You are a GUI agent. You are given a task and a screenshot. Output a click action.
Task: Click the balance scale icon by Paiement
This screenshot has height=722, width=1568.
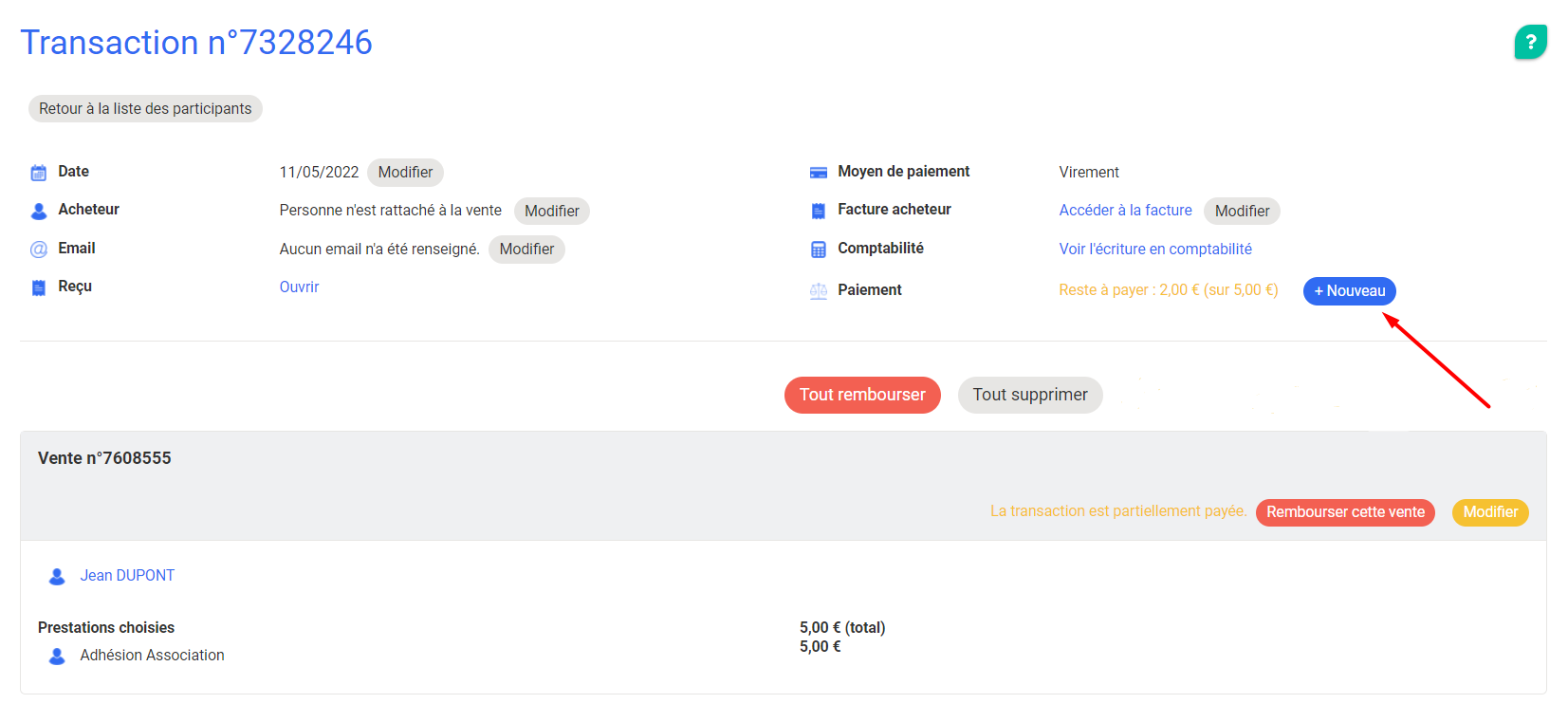[819, 291]
